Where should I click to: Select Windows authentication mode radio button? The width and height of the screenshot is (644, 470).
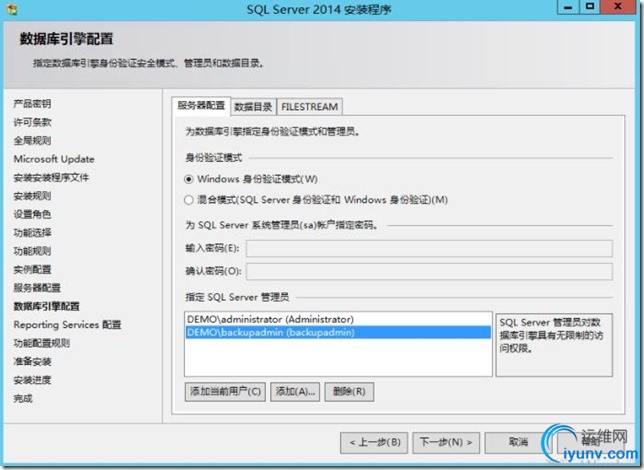[x=189, y=179]
